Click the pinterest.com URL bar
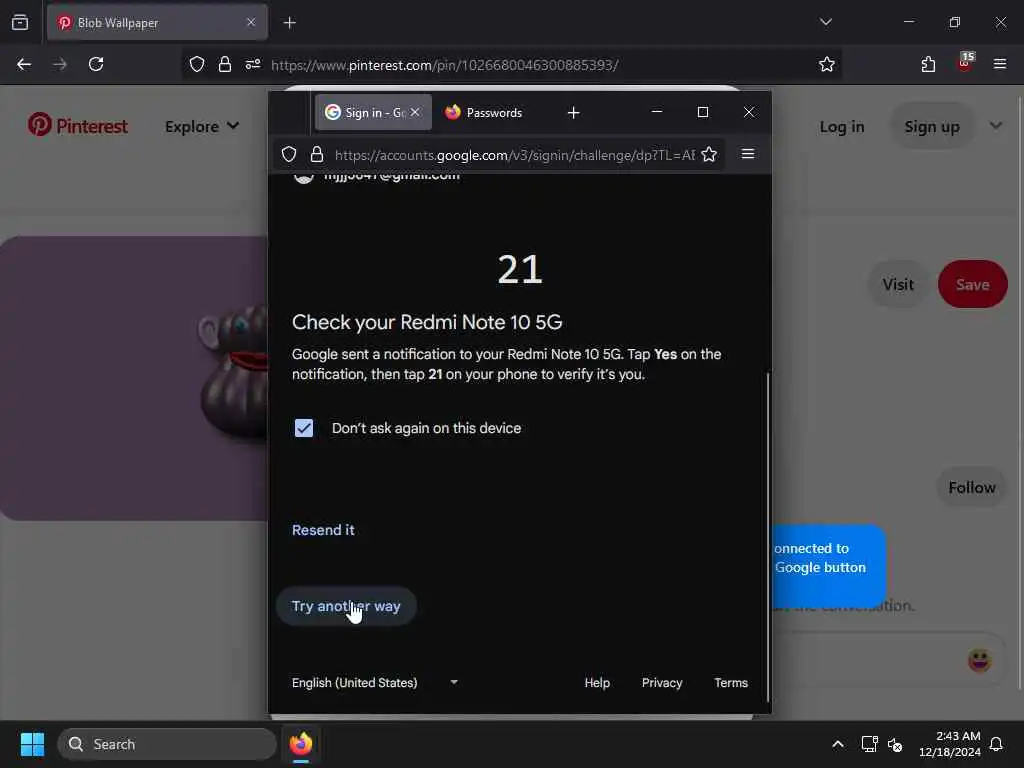Screen dimensions: 1024x768 444,65
